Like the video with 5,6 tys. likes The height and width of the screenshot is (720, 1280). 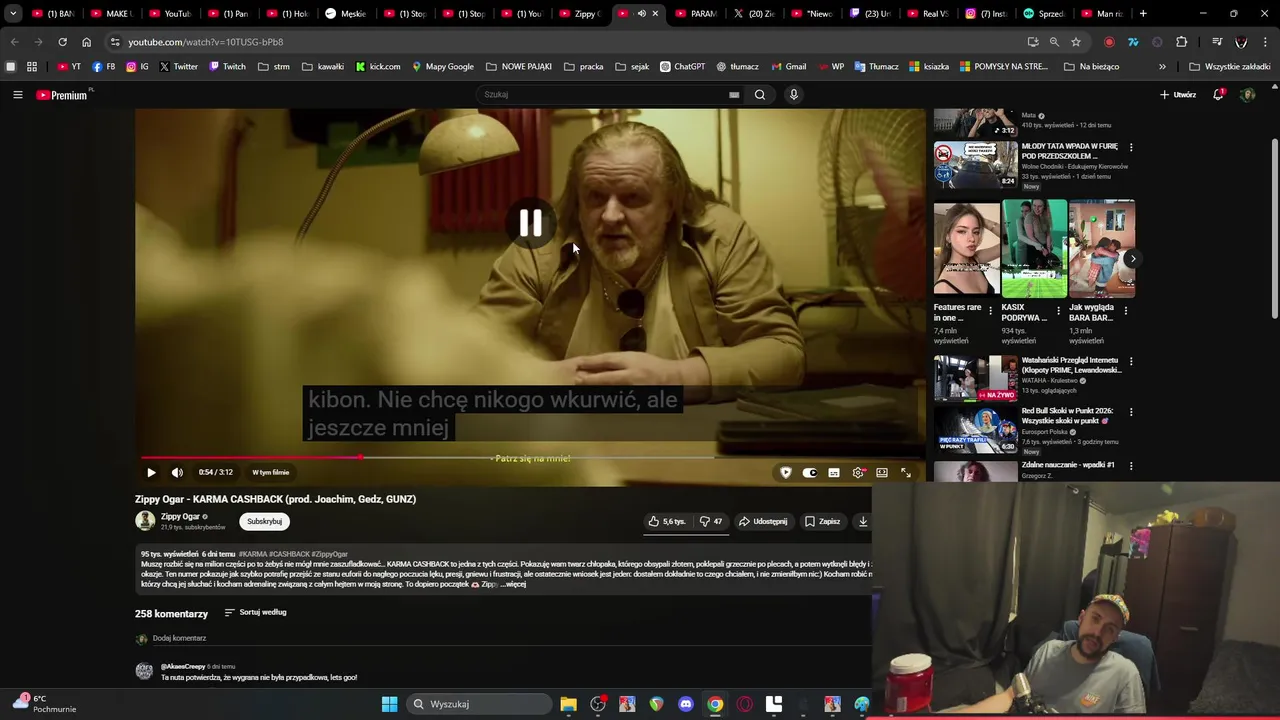coord(666,521)
